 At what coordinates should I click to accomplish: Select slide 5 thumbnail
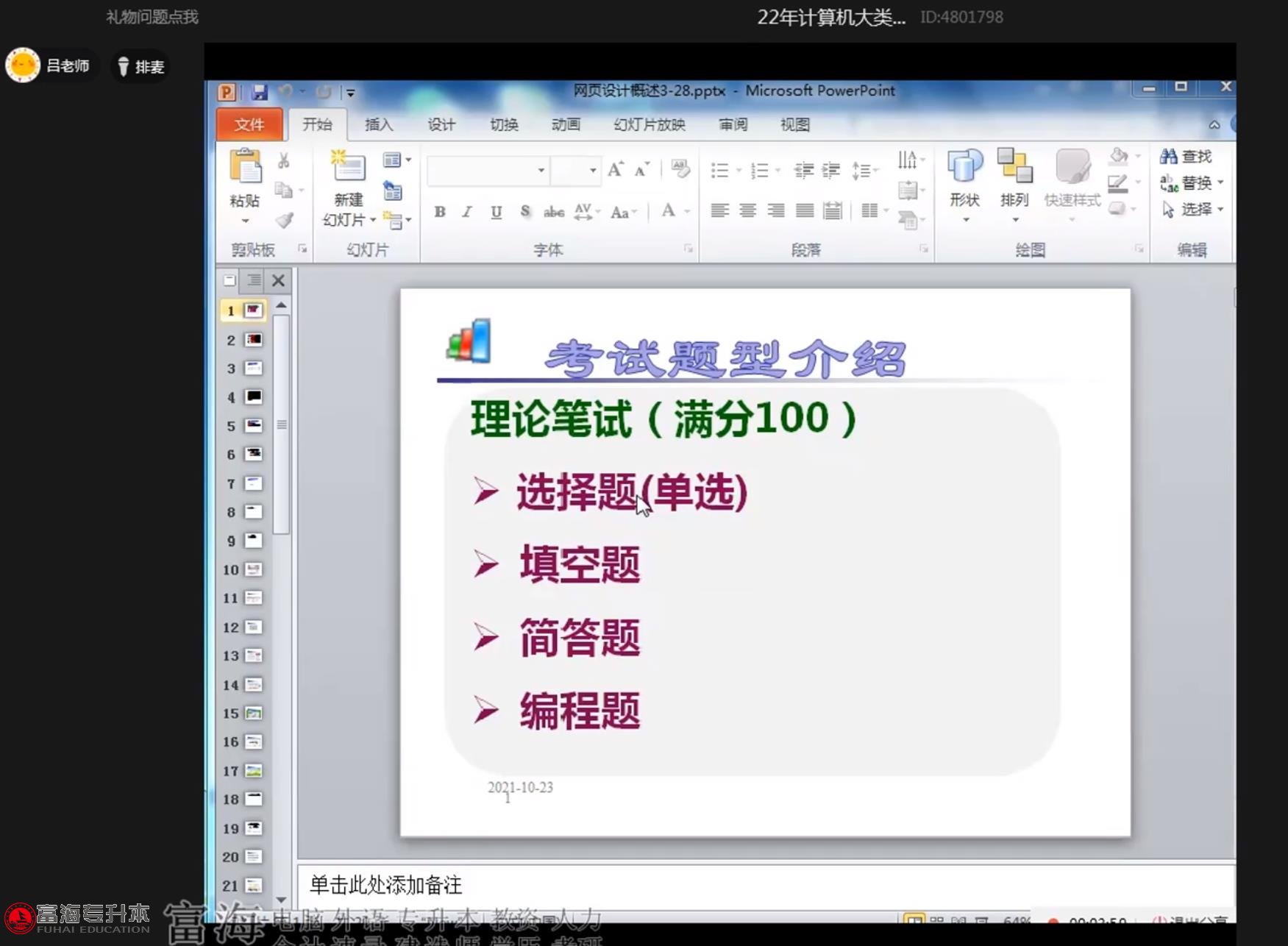pos(253,425)
